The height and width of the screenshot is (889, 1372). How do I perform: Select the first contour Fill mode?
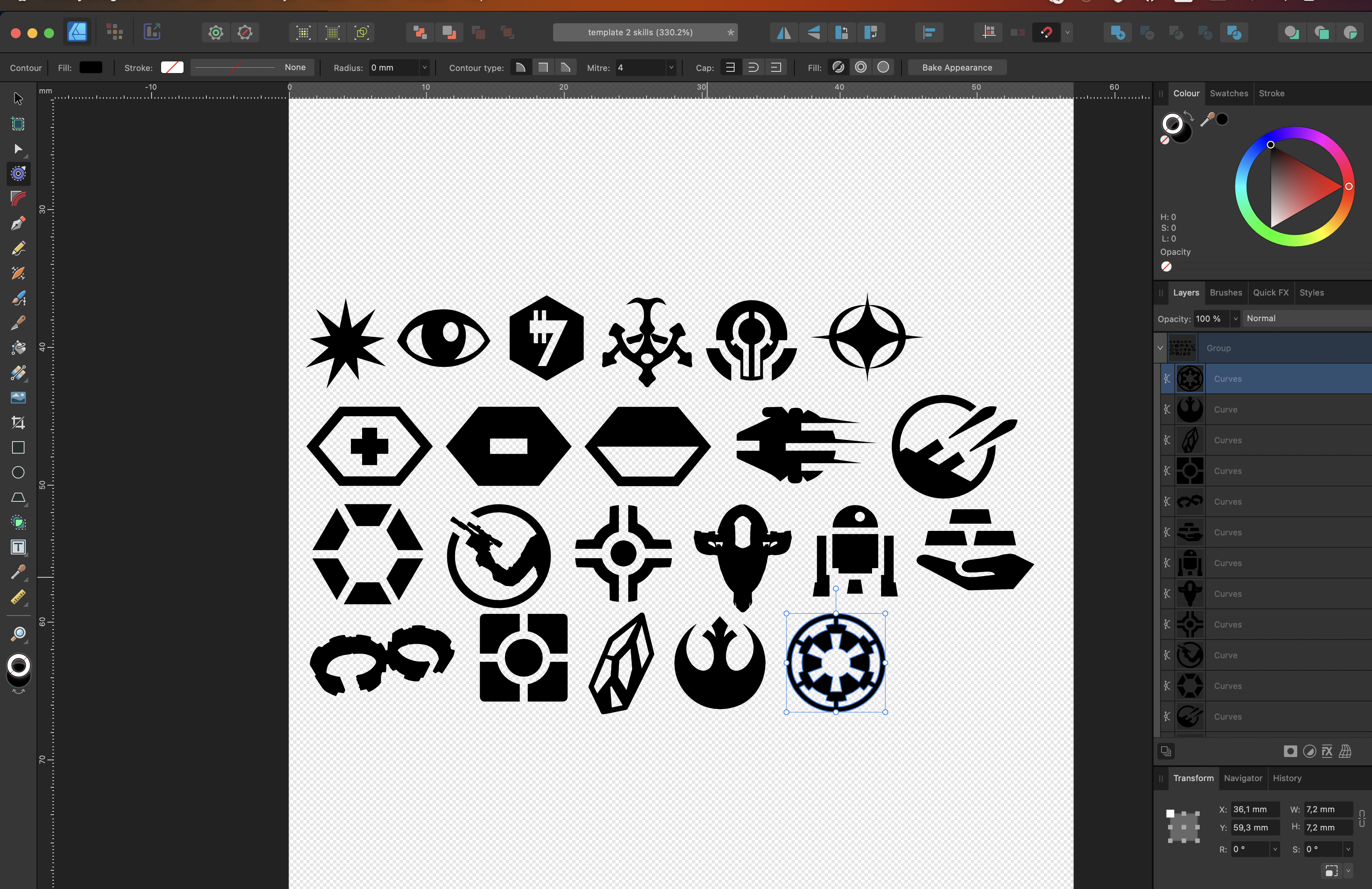pos(838,67)
